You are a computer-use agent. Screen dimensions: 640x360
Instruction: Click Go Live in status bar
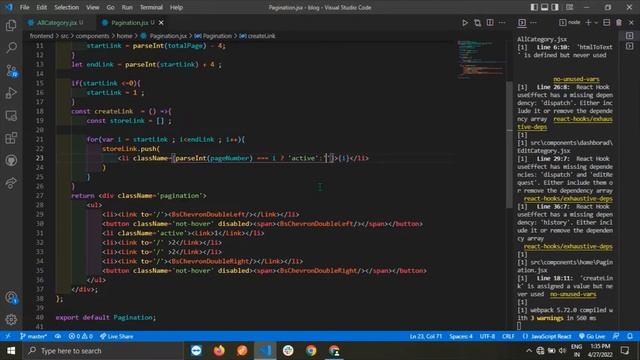click(592, 336)
